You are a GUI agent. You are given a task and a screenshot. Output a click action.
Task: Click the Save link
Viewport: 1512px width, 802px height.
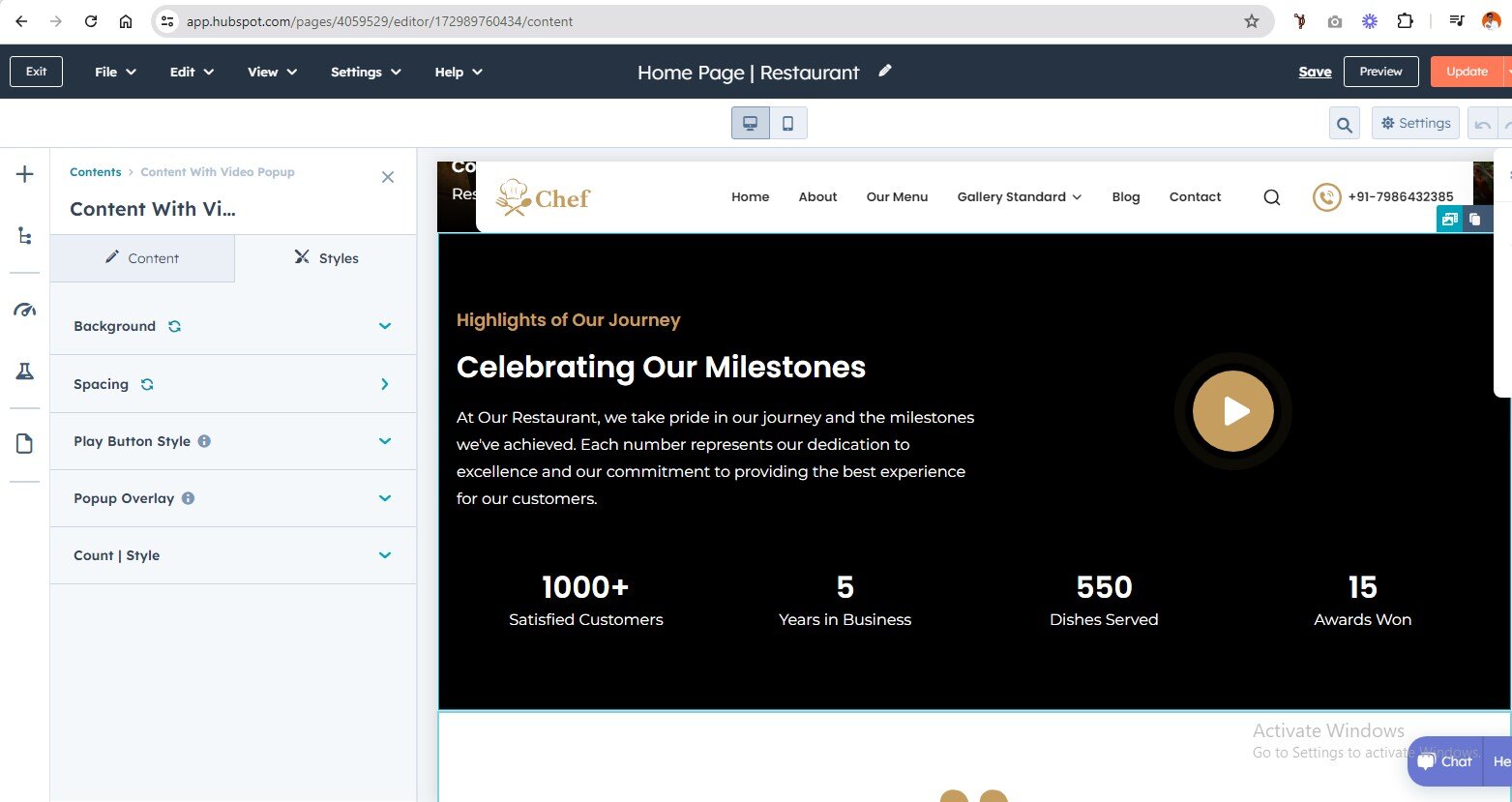coord(1315,72)
